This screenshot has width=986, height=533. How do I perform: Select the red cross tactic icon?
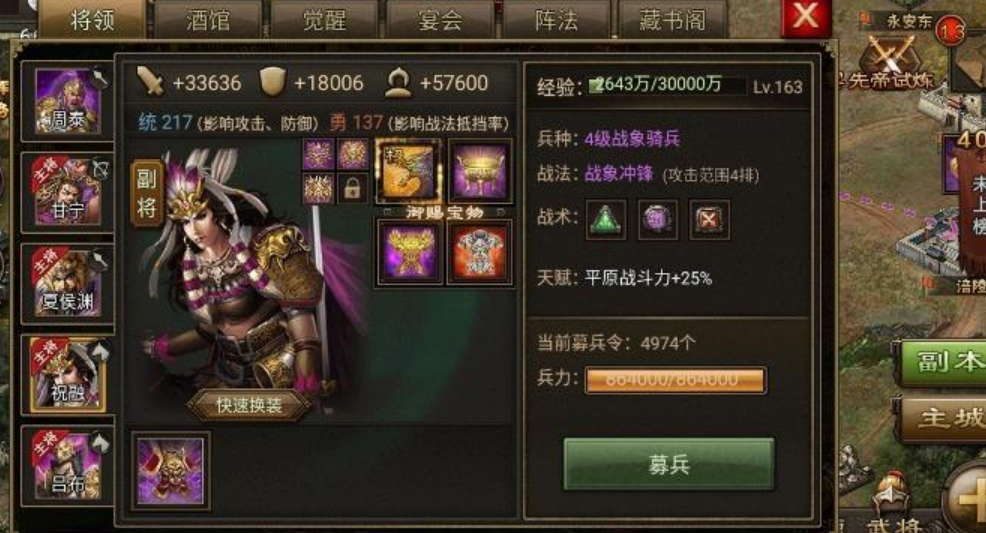coord(709,219)
